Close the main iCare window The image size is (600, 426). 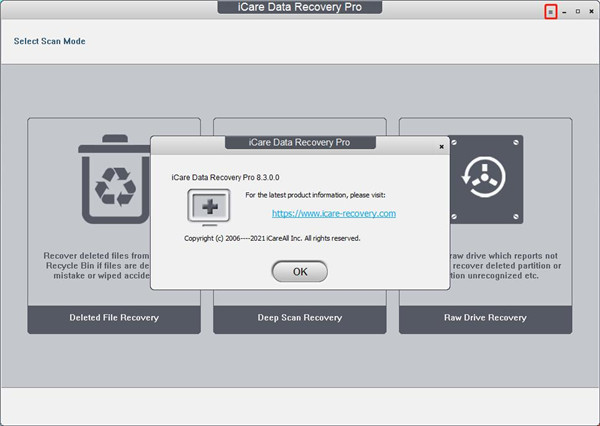tap(591, 12)
